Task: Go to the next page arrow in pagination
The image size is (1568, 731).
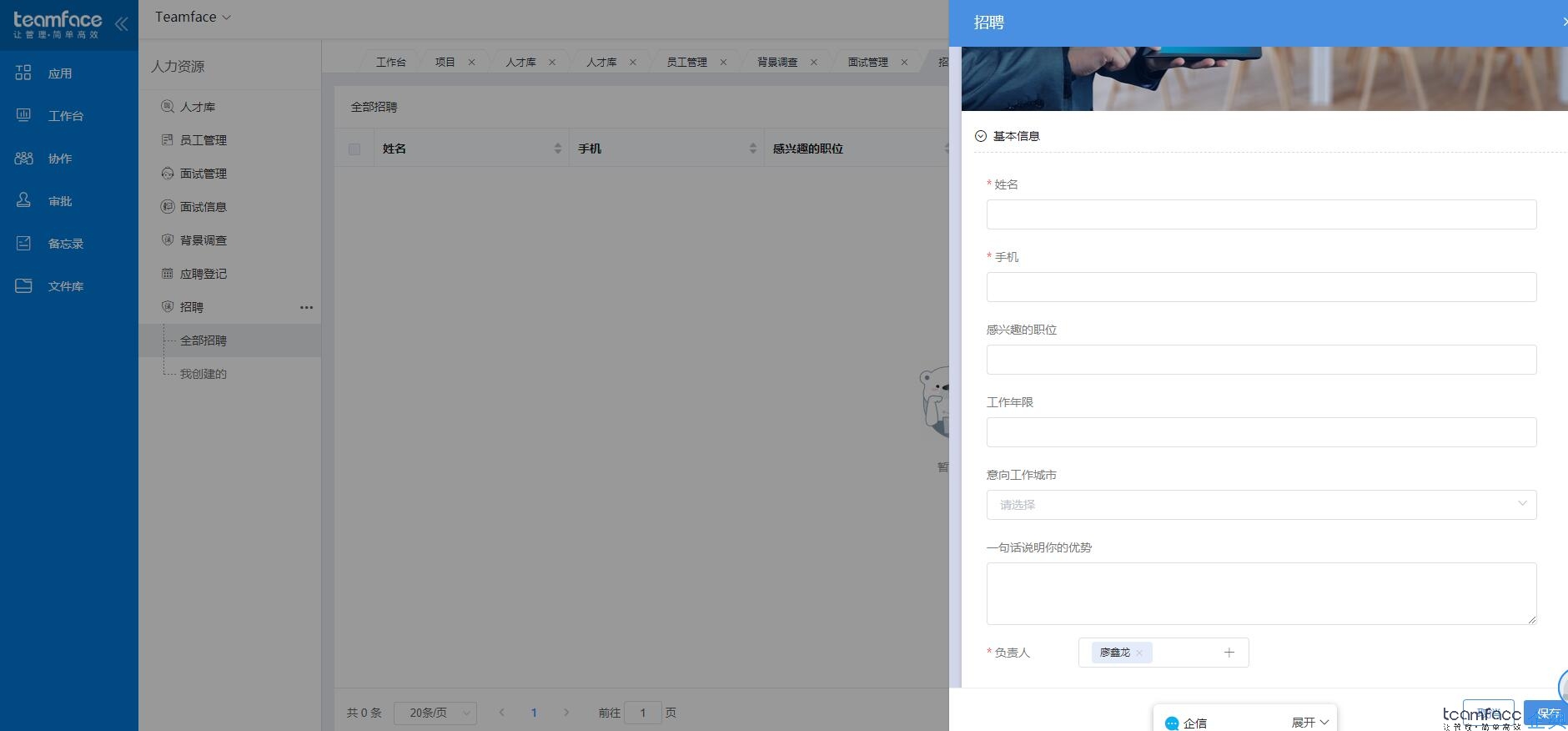Action: (x=566, y=713)
